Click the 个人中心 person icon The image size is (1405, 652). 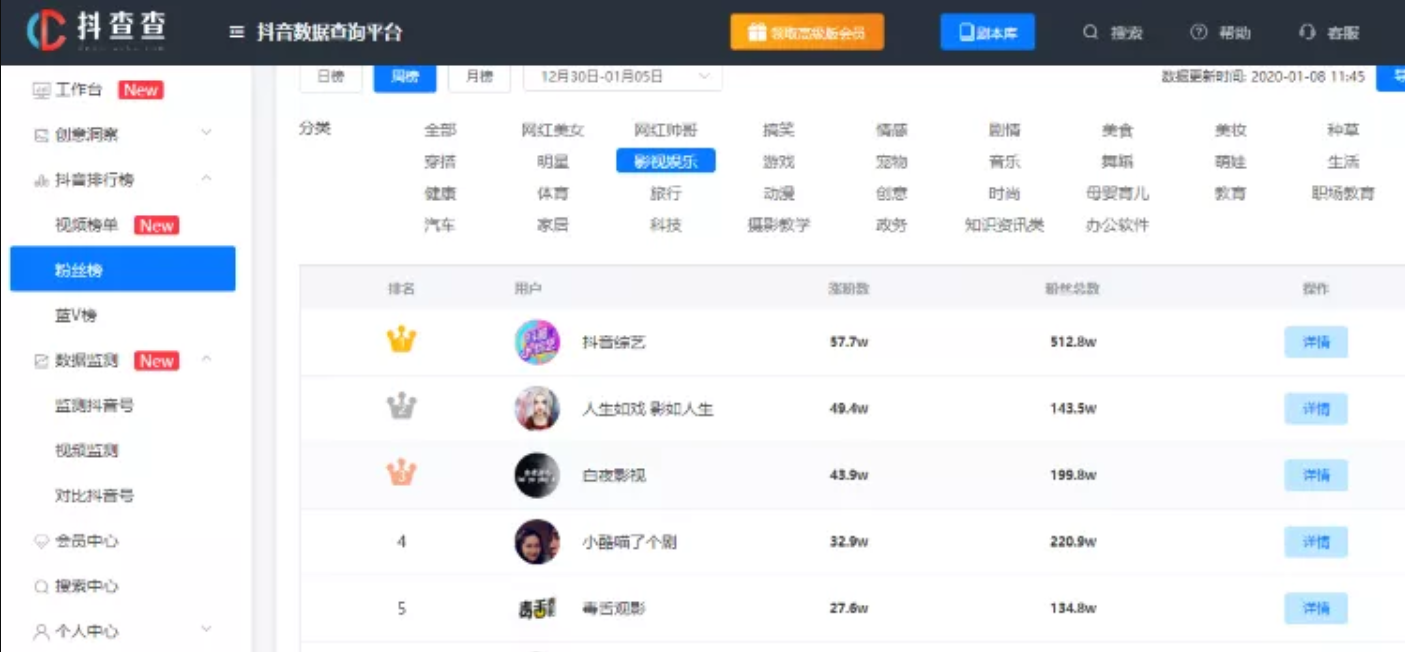(x=41, y=632)
